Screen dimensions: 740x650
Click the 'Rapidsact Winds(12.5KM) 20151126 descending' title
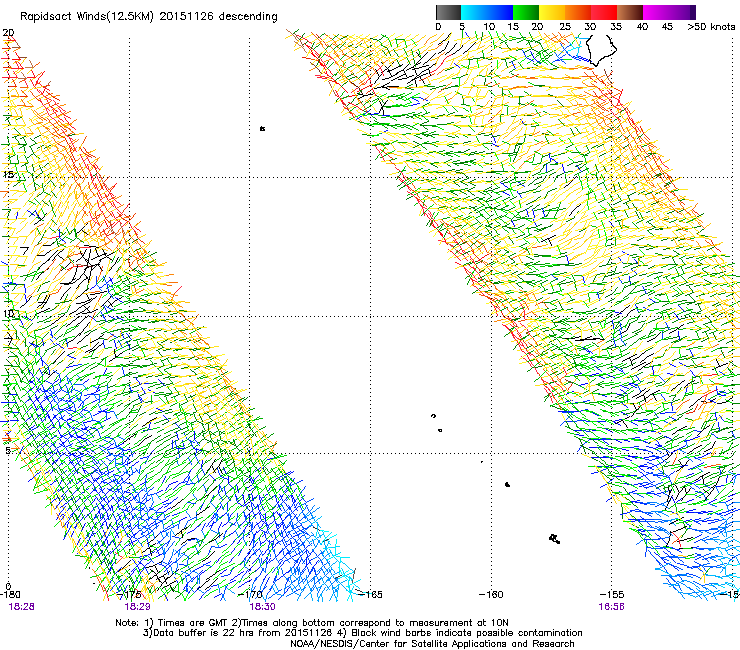click(x=149, y=17)
